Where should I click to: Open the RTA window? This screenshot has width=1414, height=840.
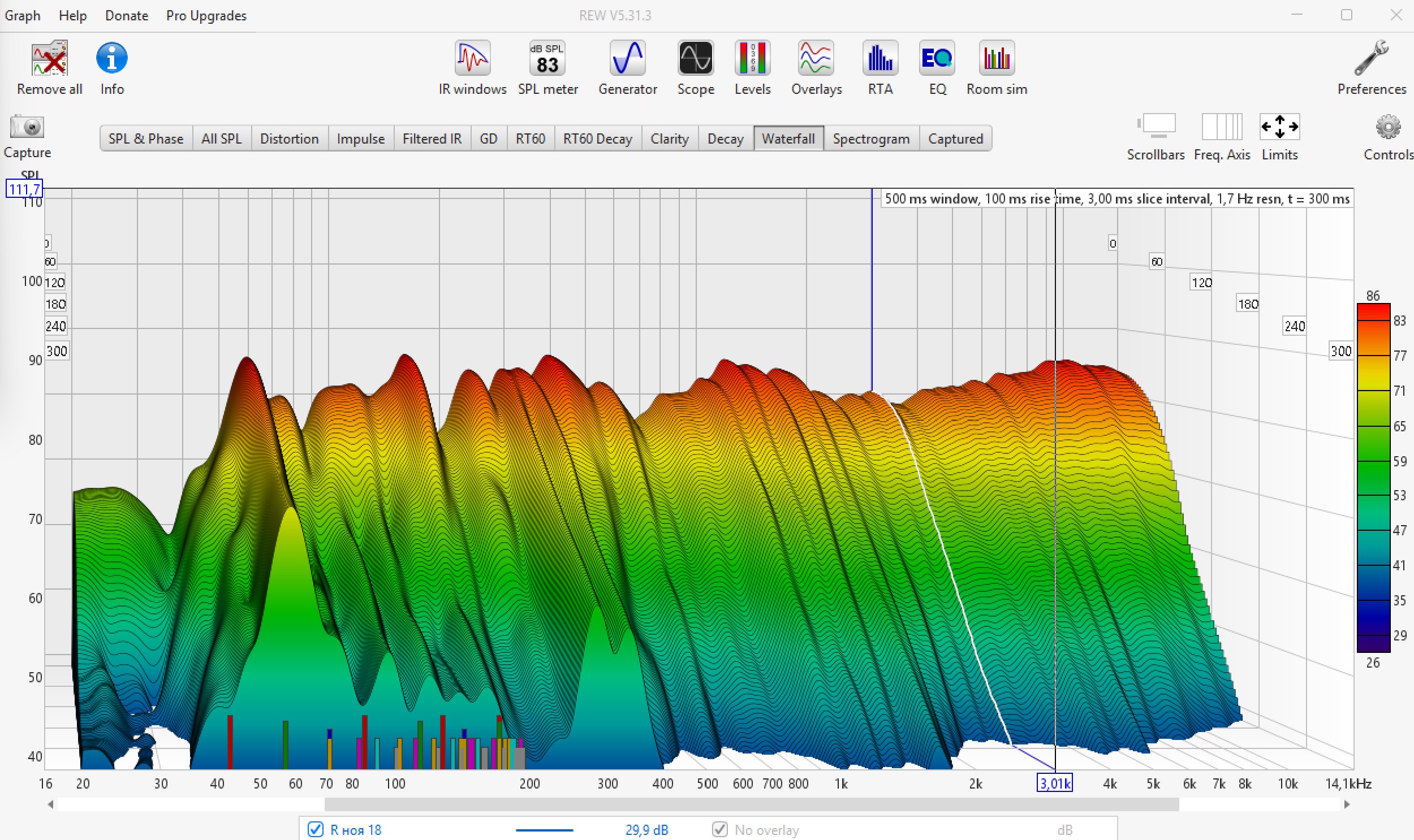(880, 58)
